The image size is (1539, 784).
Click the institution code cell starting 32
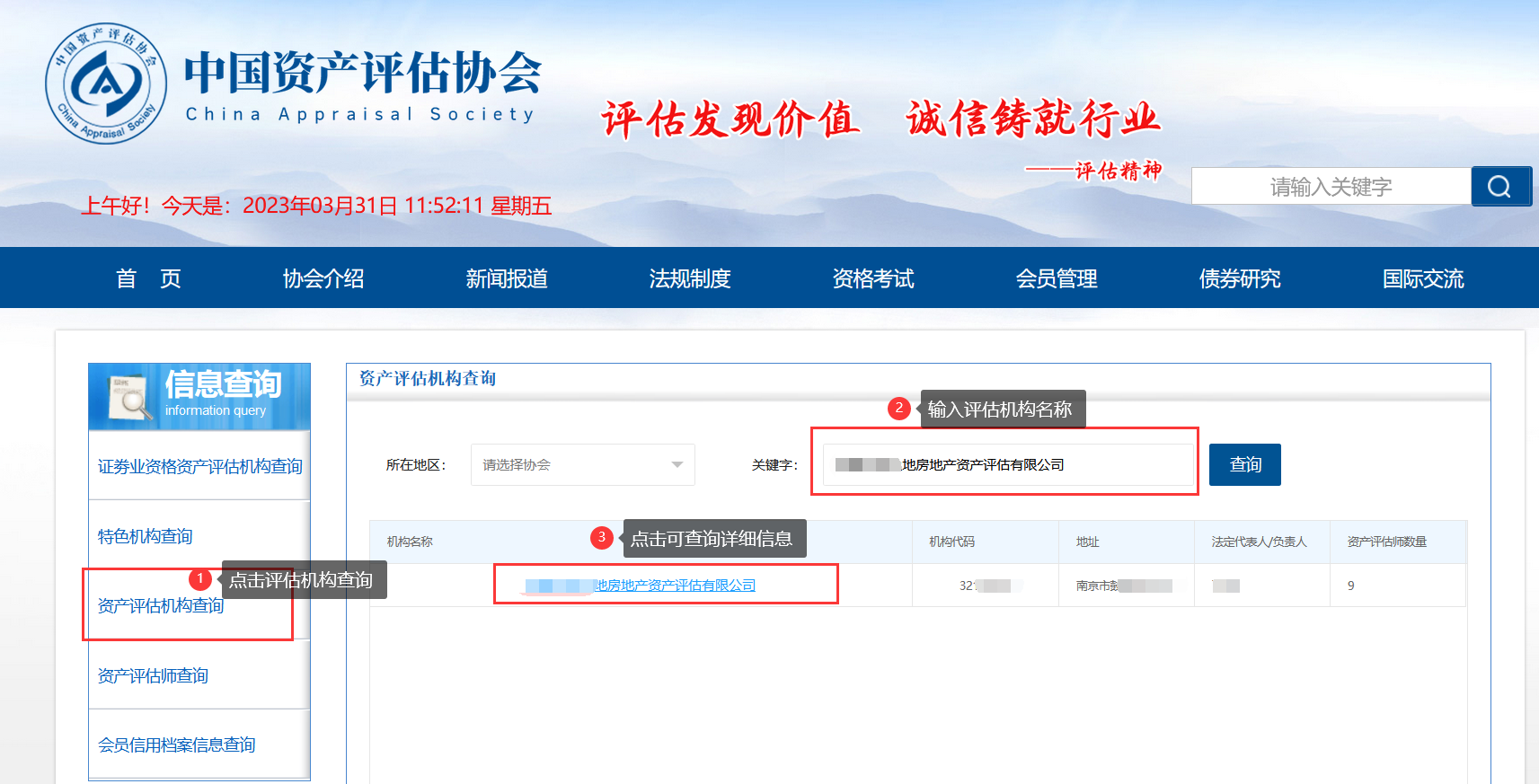tap(985, 586)
